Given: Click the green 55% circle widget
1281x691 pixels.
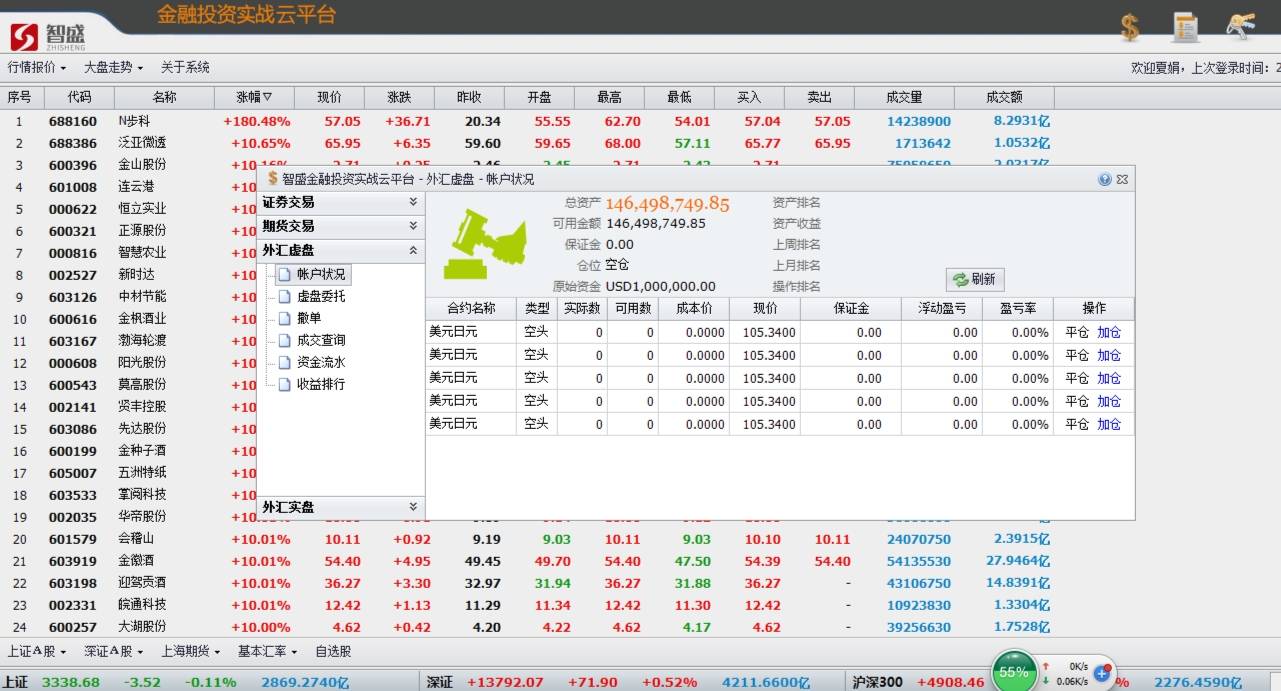Looking at the screenshot, I should pos(1013,672).
